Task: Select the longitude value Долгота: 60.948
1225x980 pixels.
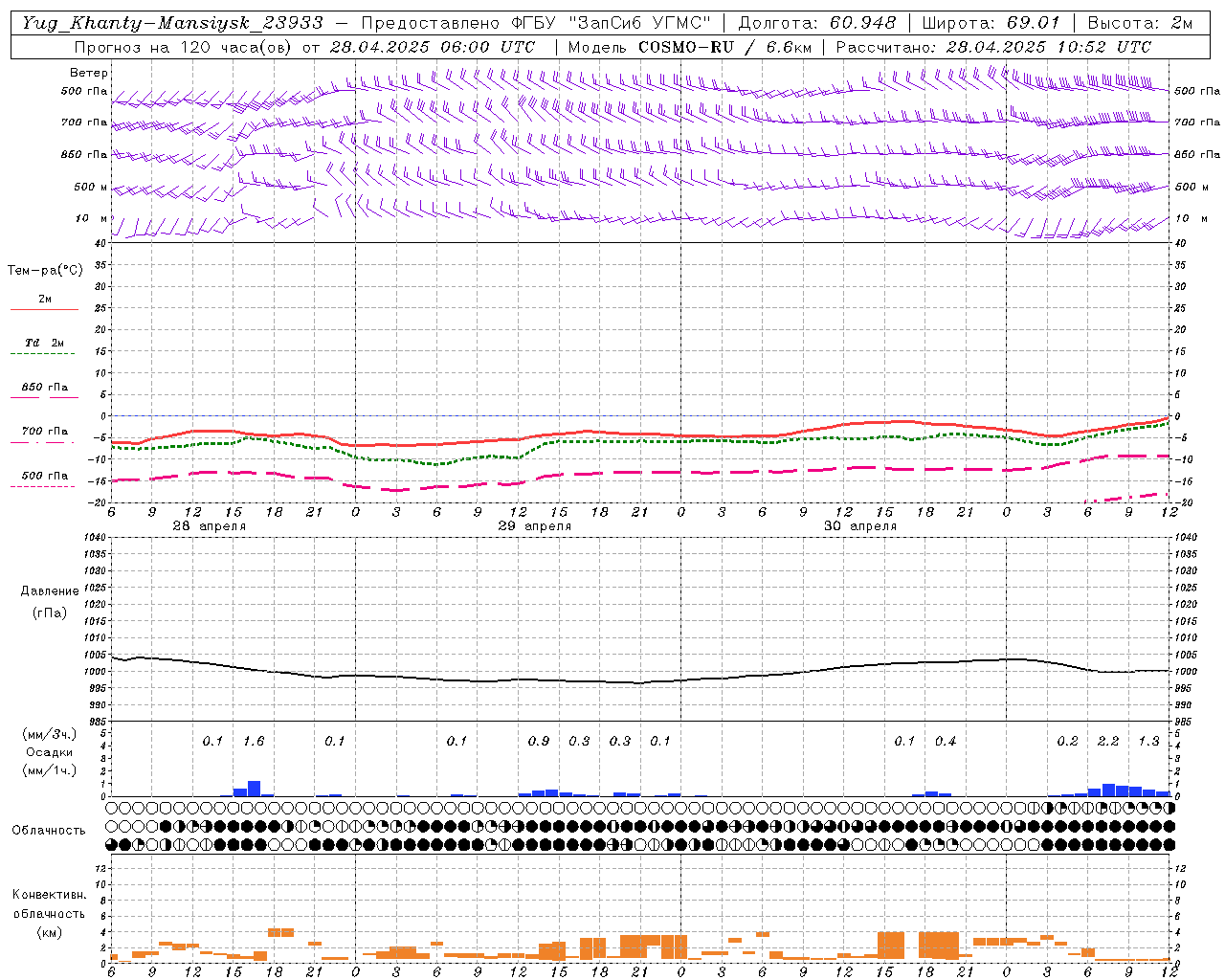Action: pyautogui.click(x=817, y=23)
